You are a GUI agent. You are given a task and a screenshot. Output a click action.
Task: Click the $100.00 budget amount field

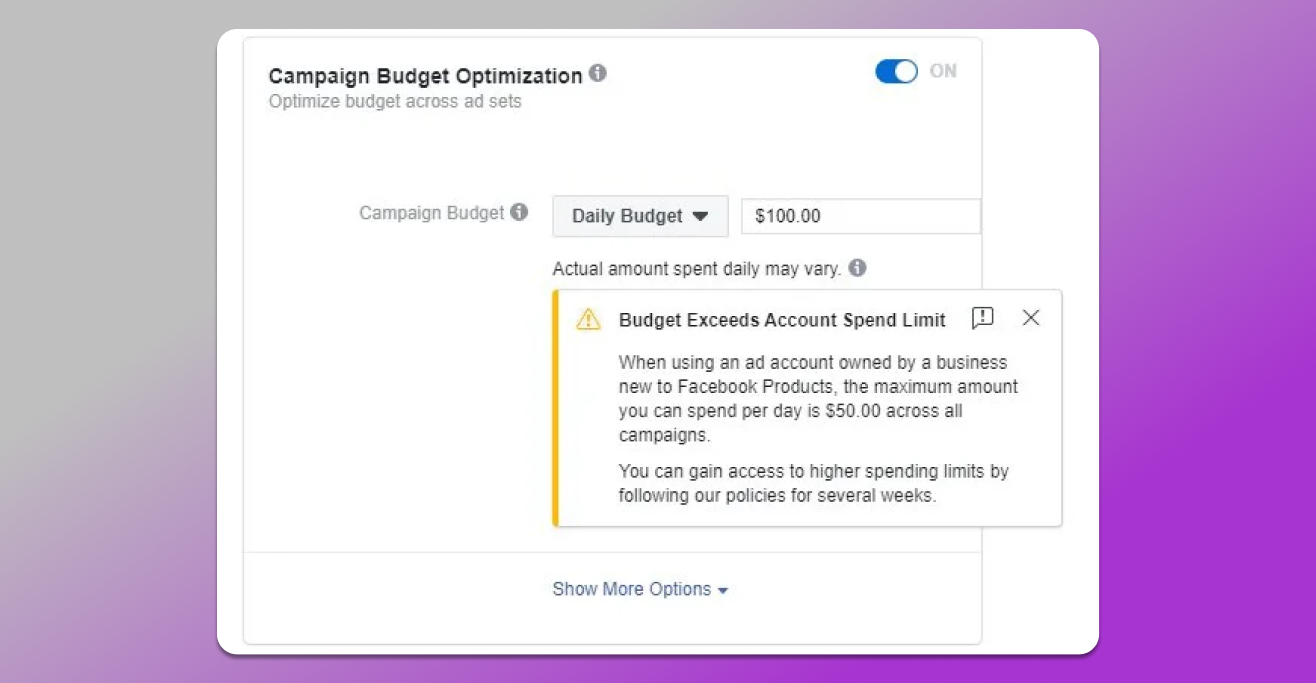pyautogui.click(x=860, y=216)
